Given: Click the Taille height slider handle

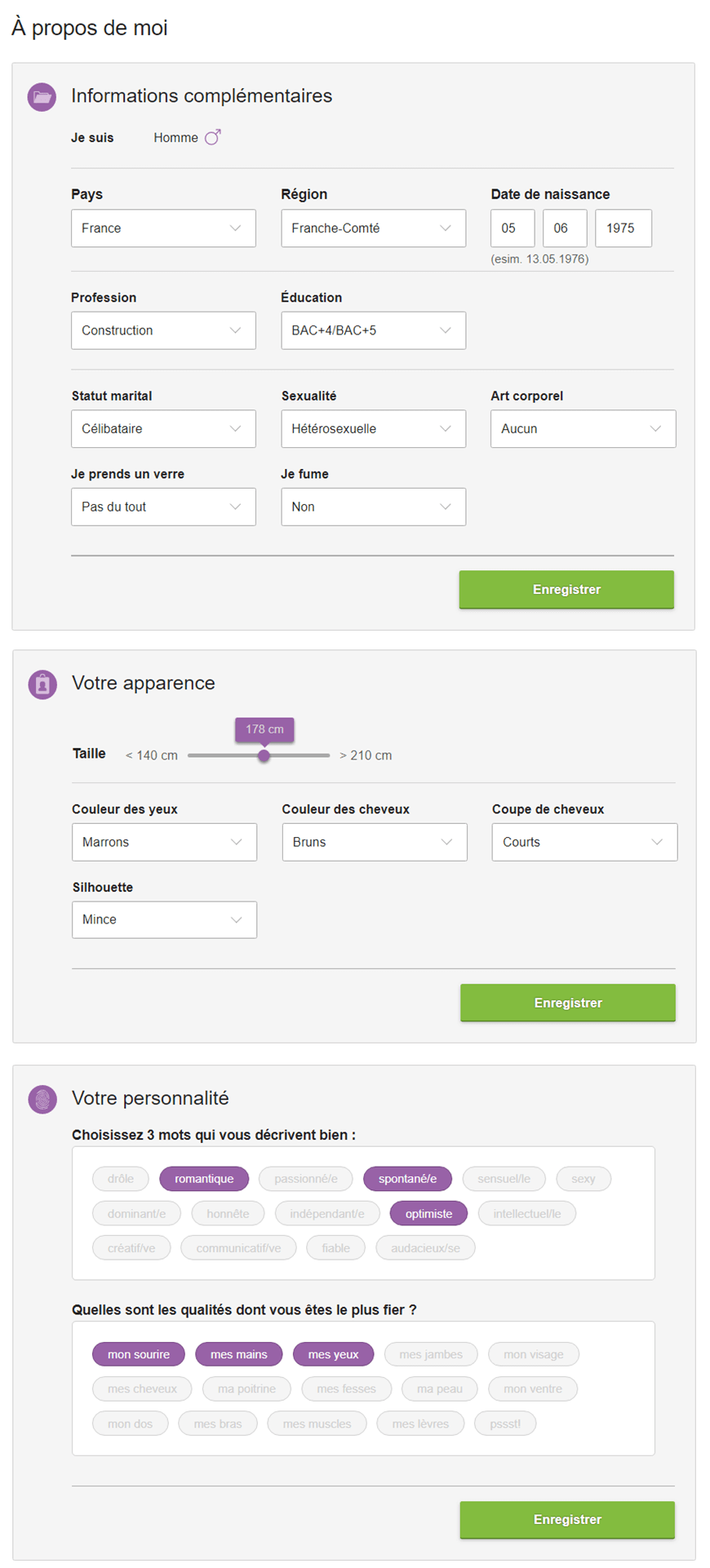Looking at the screenshot, I should [264, 755].
